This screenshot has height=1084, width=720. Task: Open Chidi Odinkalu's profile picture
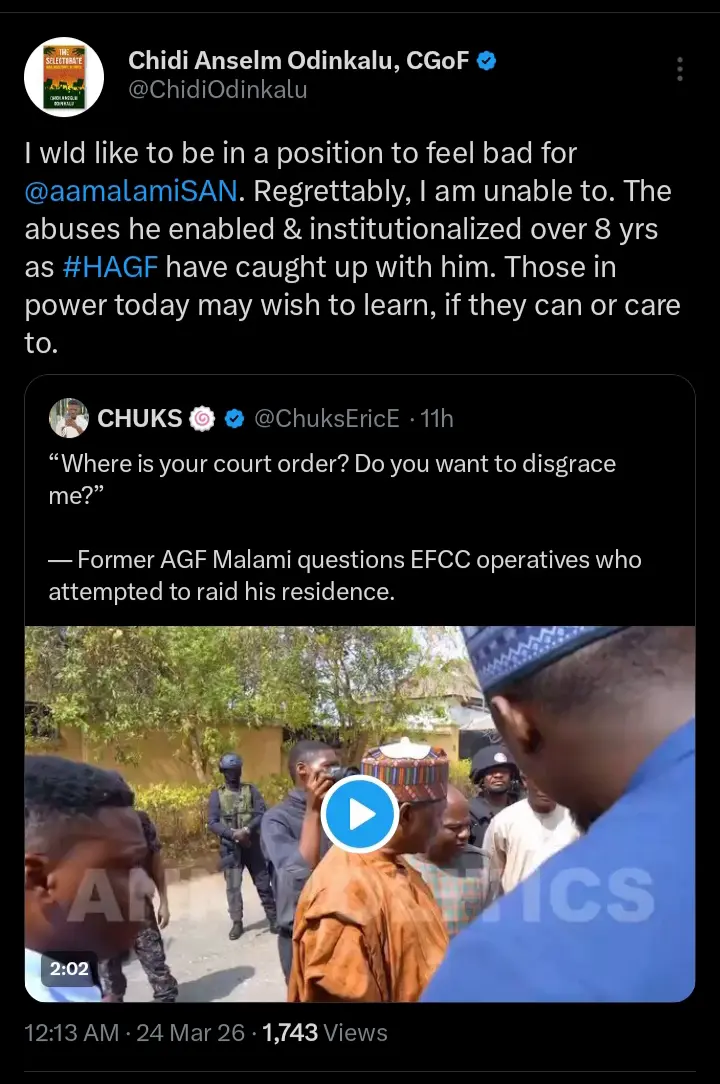coord(62,75)
